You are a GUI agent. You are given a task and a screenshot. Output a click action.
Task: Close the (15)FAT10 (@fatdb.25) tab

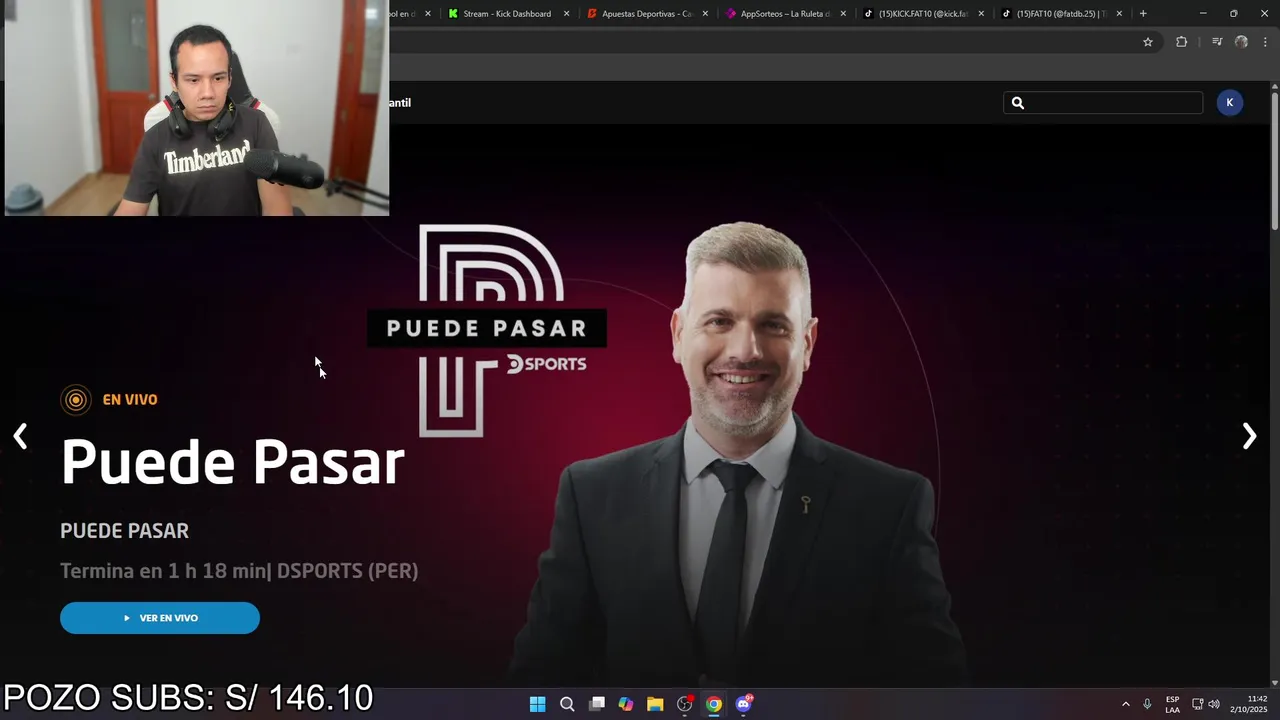(x=1119, y=14)
